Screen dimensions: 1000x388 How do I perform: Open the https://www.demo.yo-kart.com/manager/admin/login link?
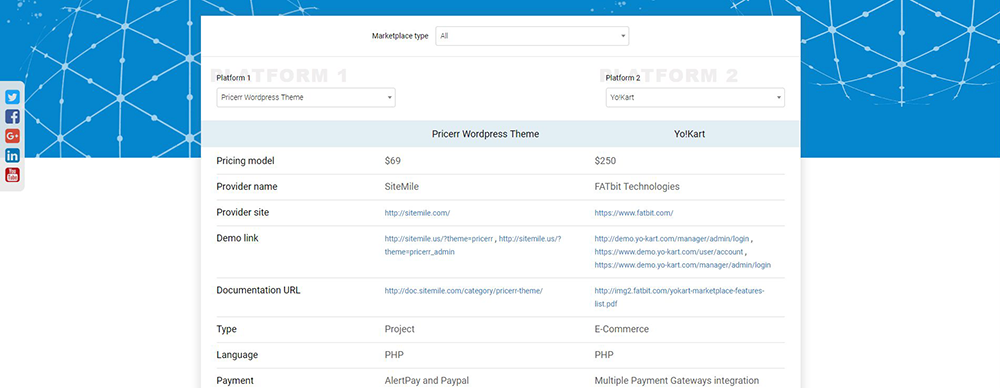pos(682,265)
